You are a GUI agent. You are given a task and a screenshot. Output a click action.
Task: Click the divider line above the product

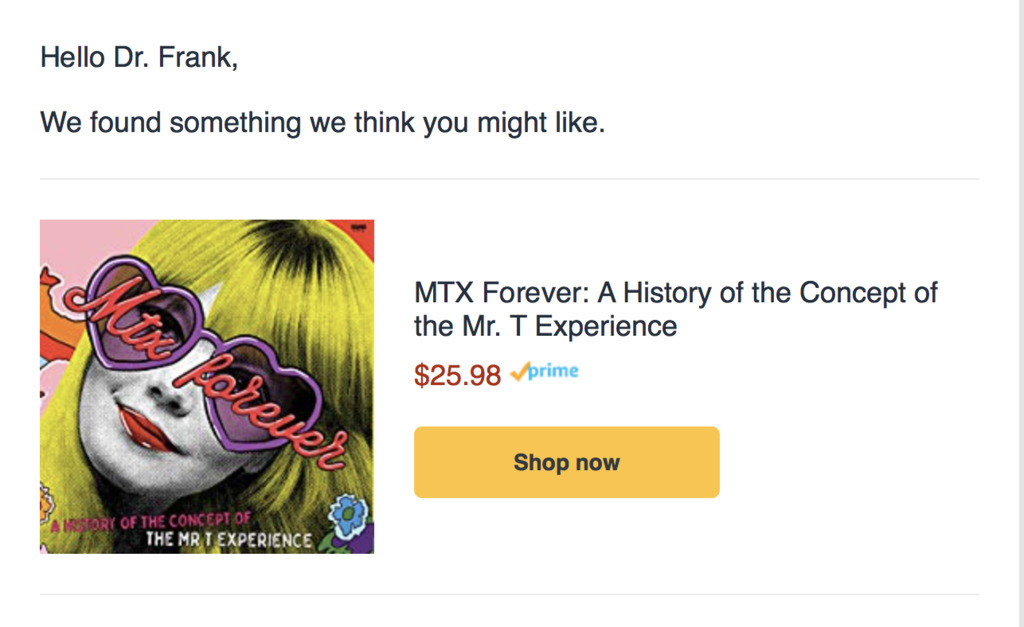pyautogui.click(x=509, y=180)
